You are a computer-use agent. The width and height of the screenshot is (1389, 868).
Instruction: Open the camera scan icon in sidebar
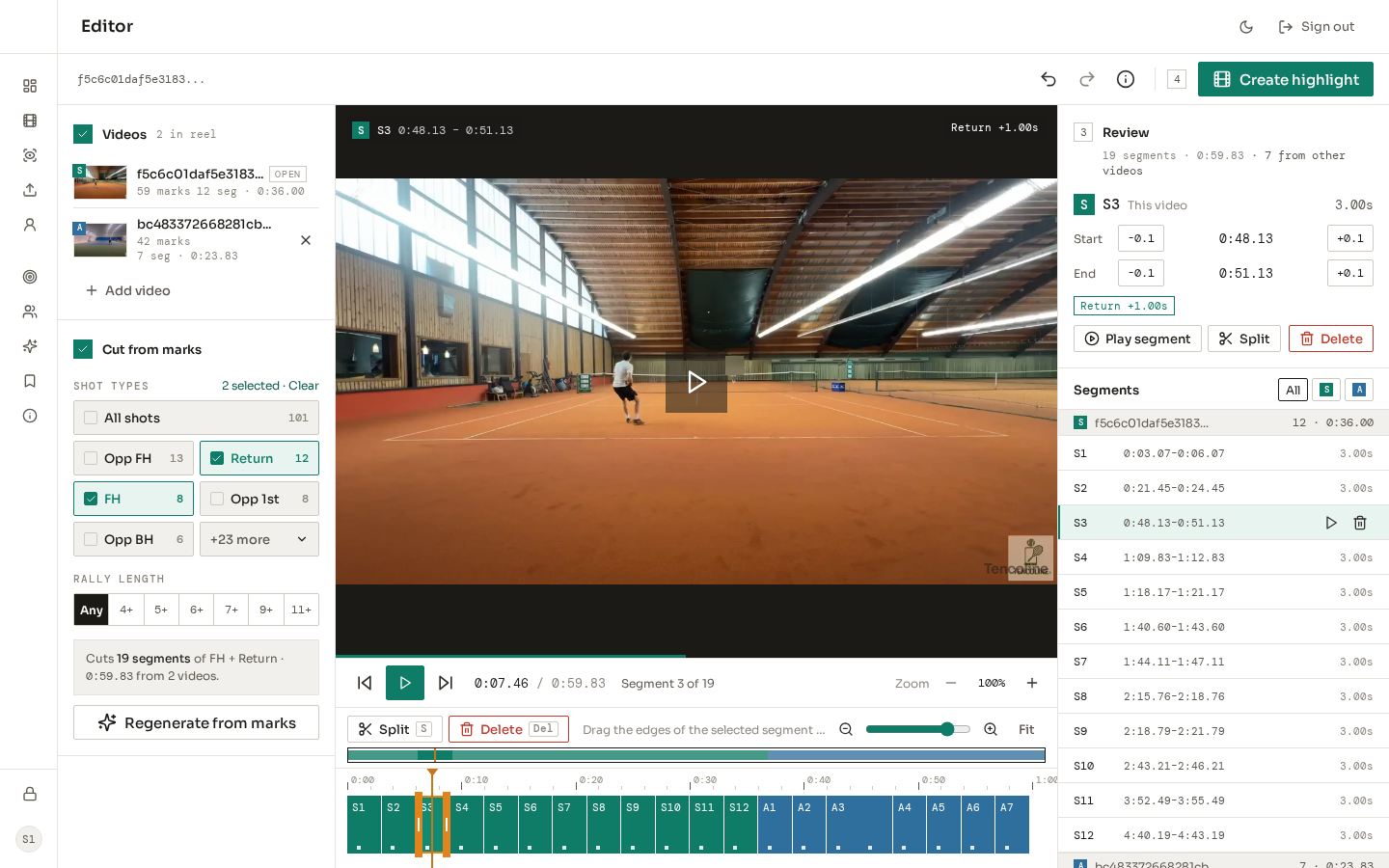30,155
